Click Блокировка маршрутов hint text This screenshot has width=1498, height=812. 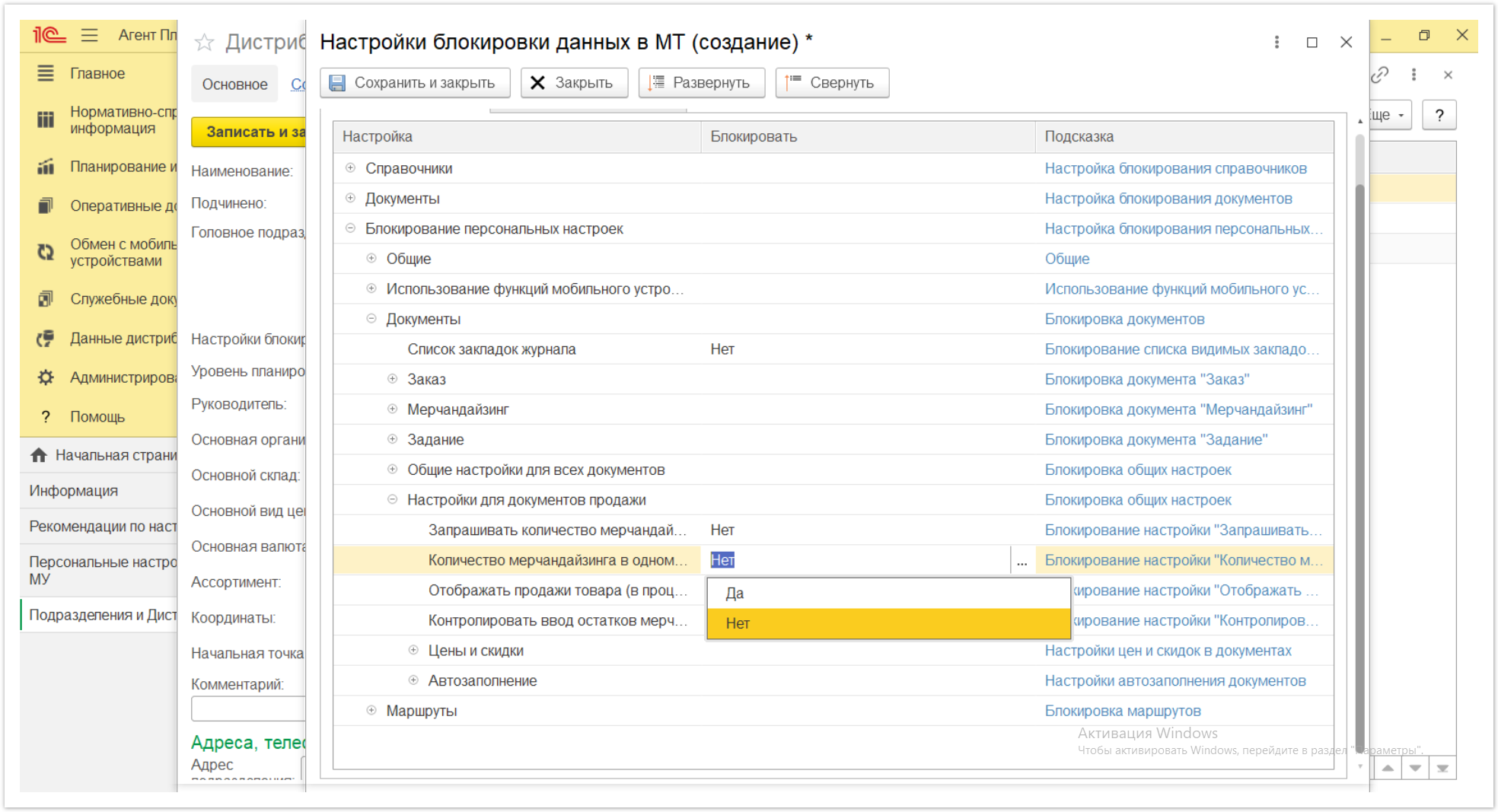(1123, 711)
